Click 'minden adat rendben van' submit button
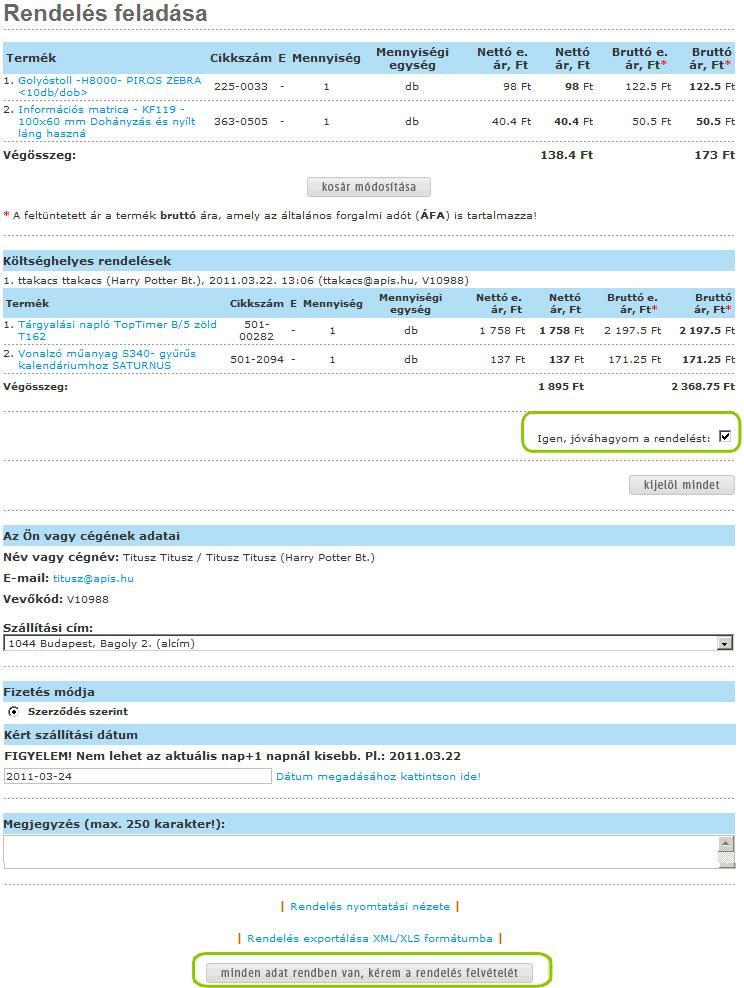This screenshot has width=744, height=988. pos(369,973)
